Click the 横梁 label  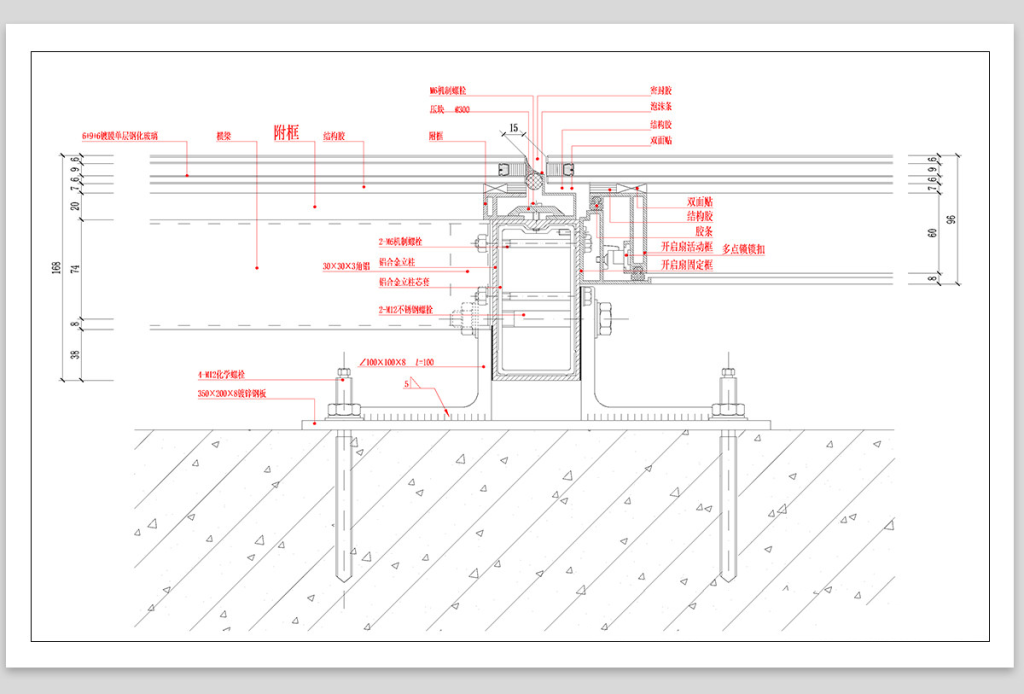(x=224, y=135)
